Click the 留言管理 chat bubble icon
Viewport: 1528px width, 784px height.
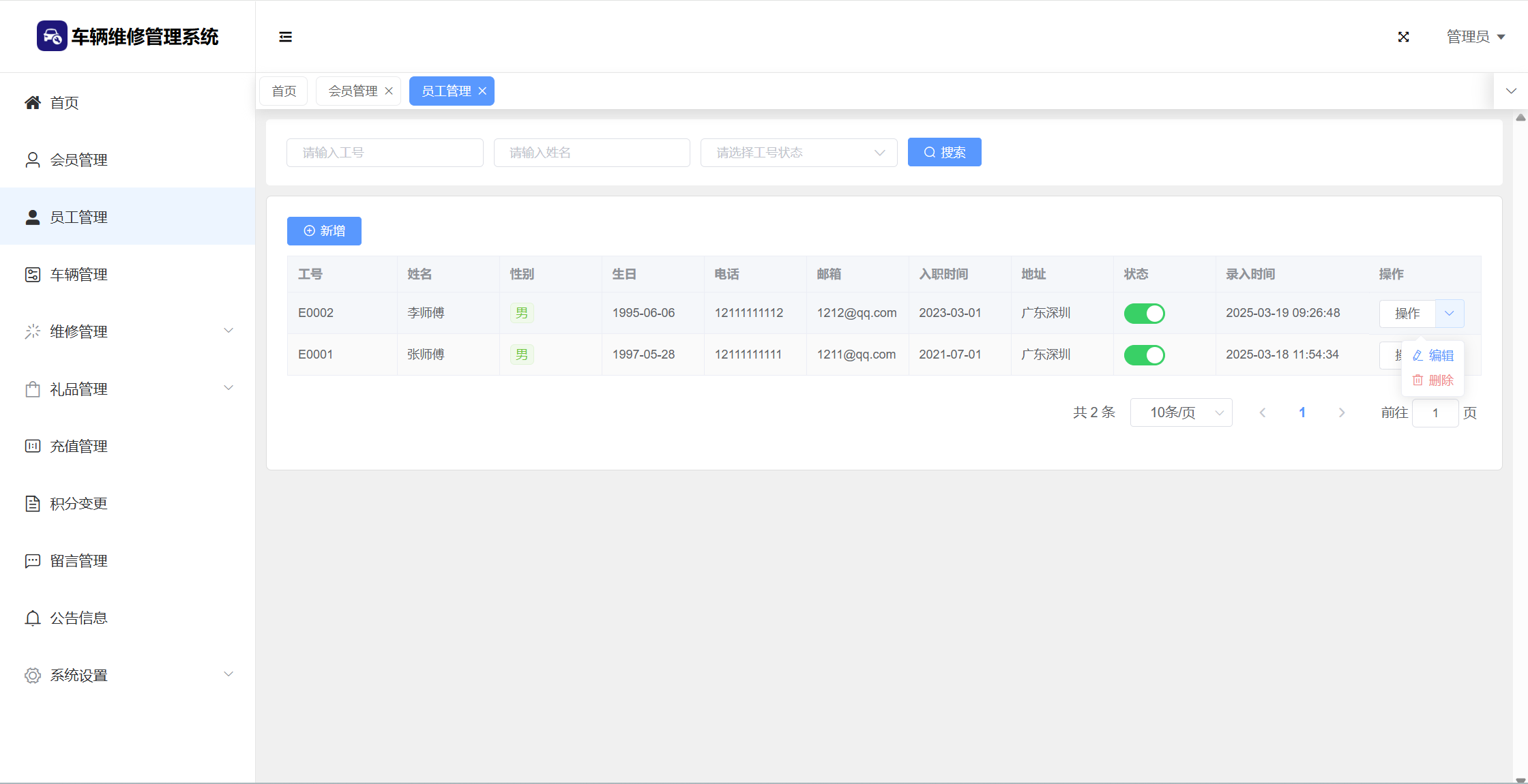[x=32, y=561]
